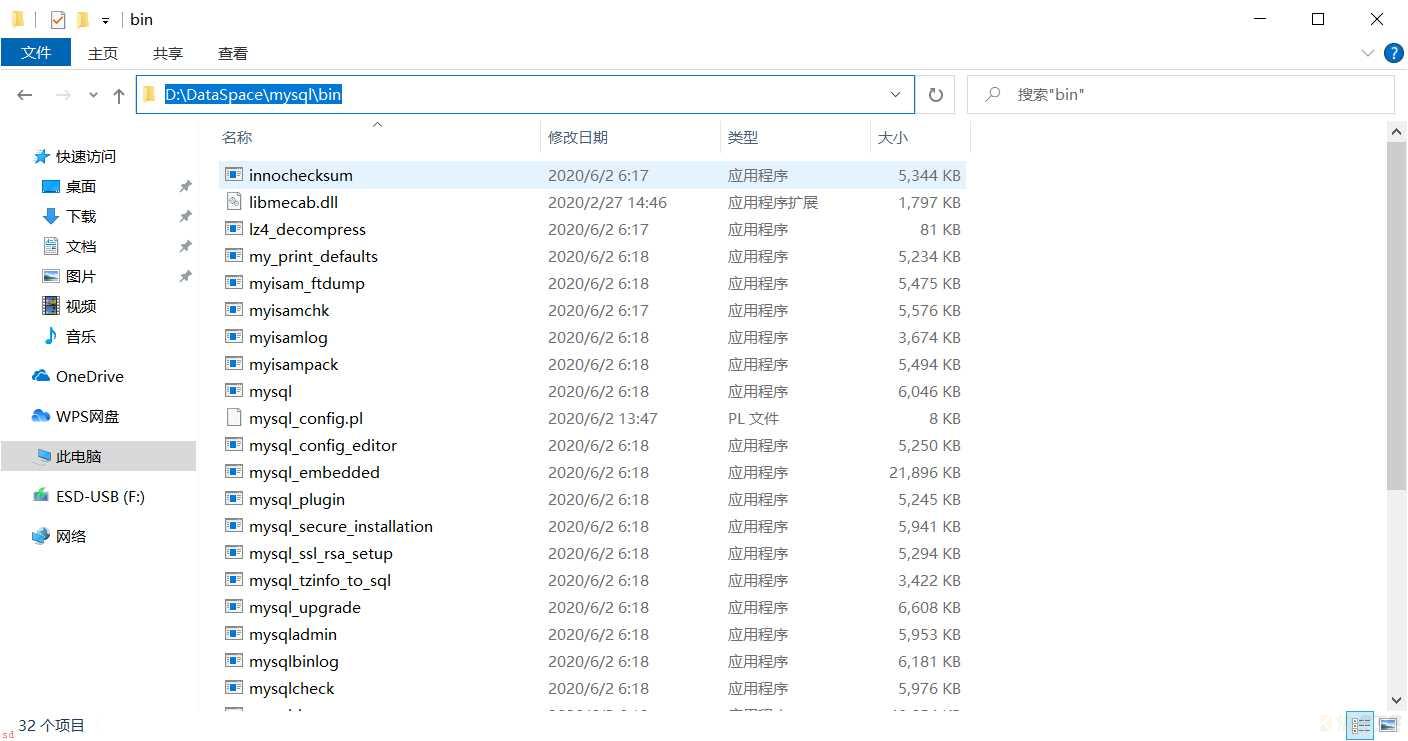Click the Back navigation arrow

pos(25,95)
